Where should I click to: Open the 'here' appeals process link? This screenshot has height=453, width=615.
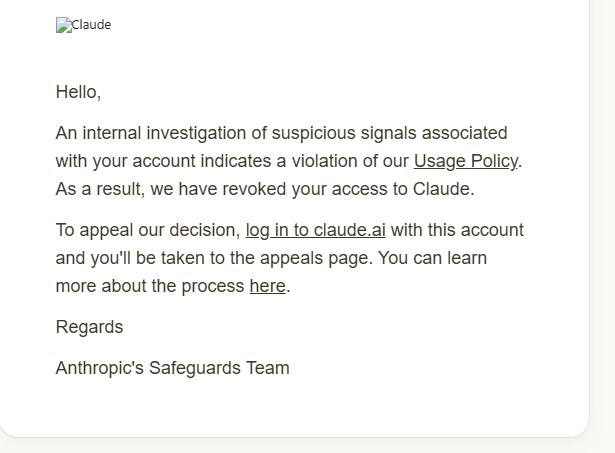click(x=267, y=286)
